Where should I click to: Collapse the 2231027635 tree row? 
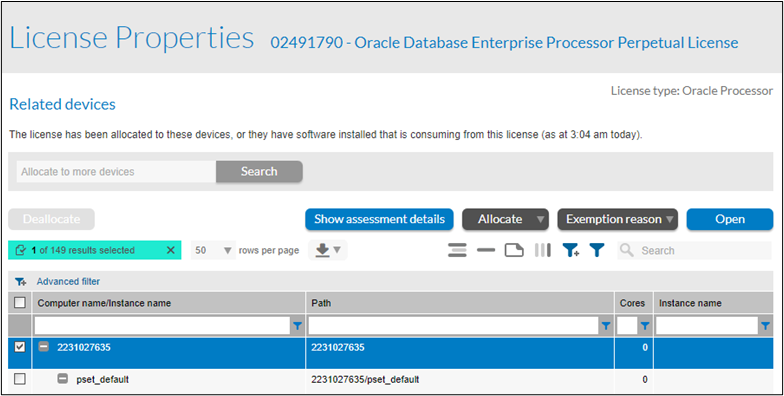[44, 346]
